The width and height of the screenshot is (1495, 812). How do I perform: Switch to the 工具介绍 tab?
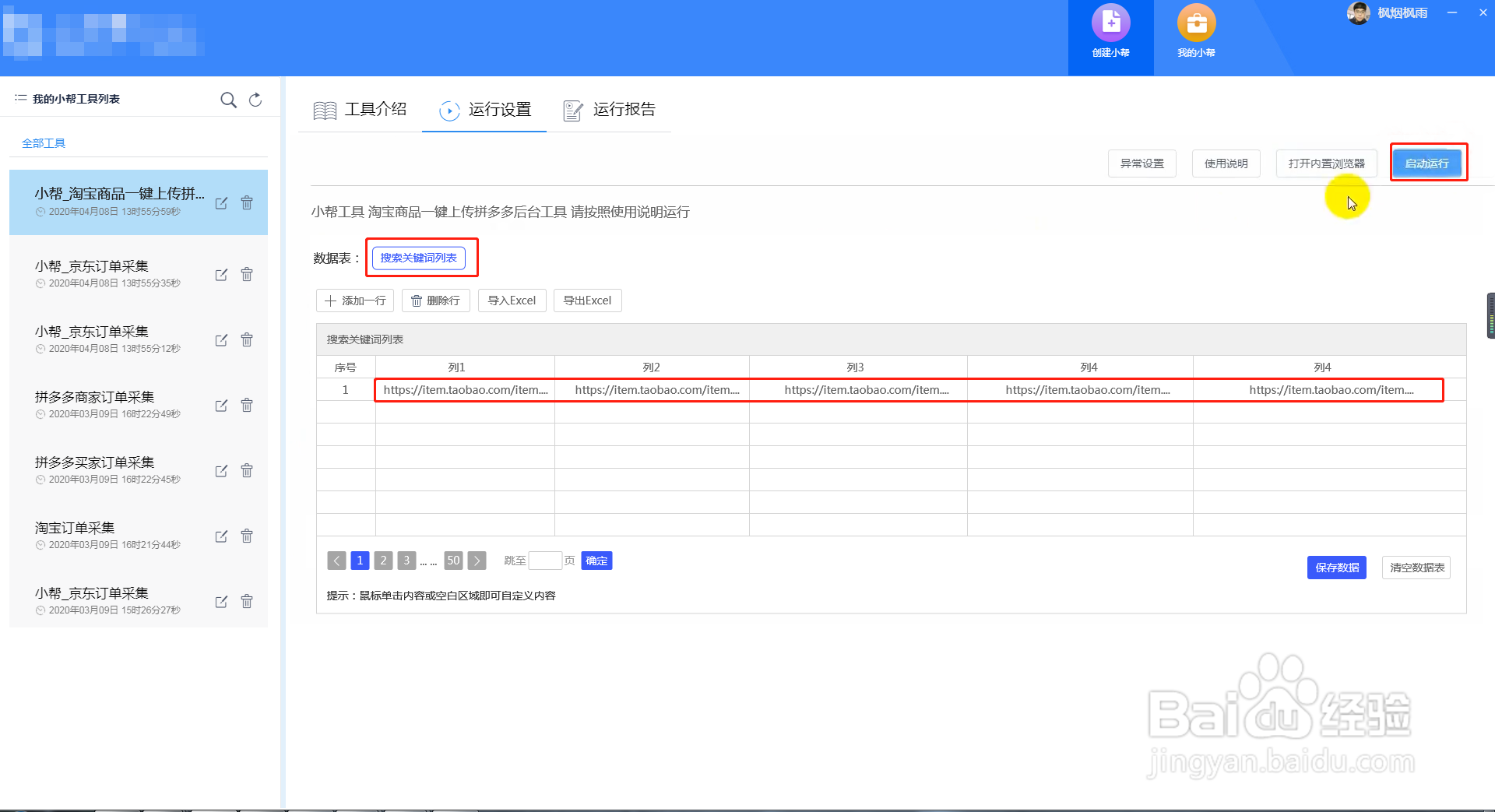point(360,110)
